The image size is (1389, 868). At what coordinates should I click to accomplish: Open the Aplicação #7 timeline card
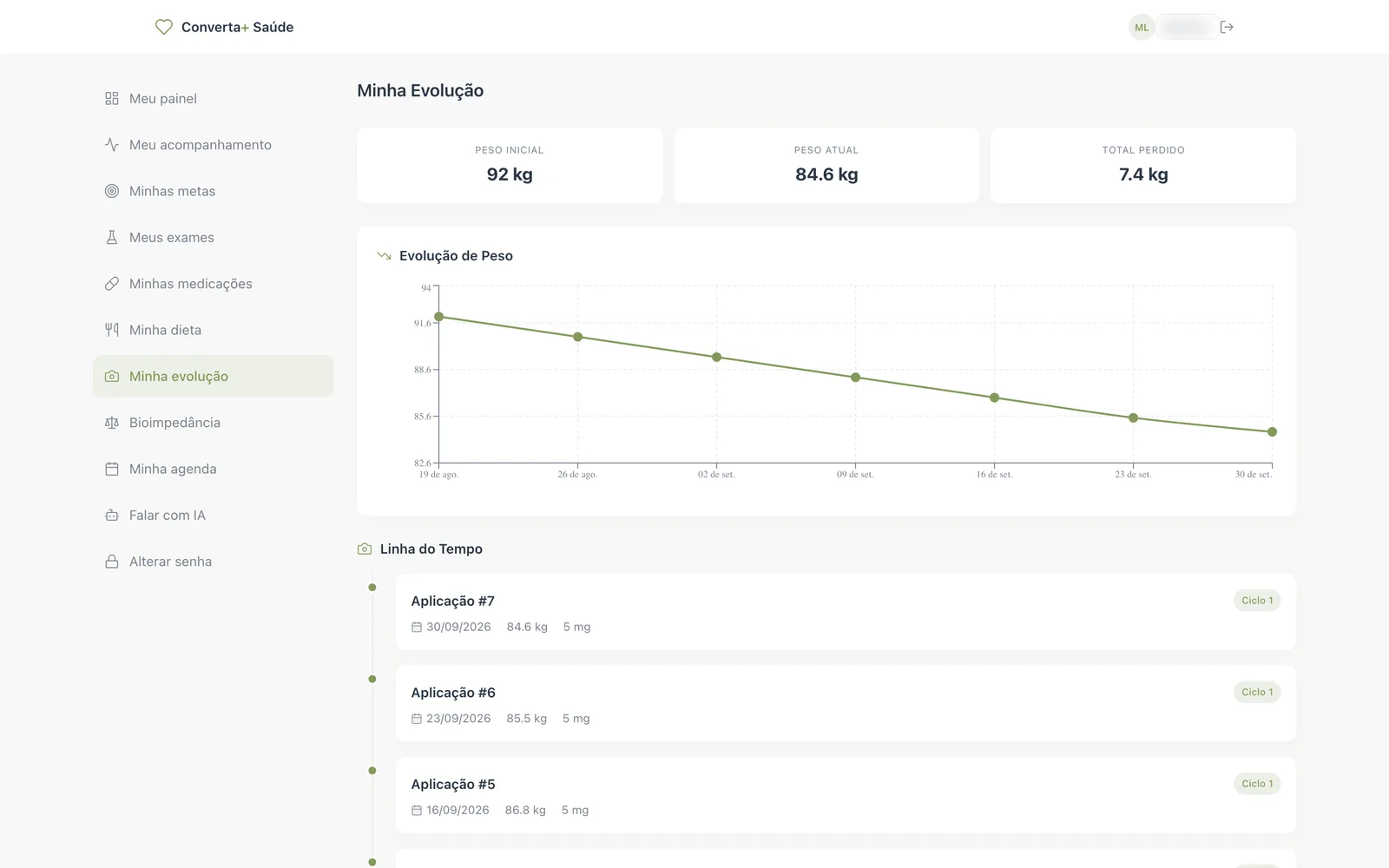(x=846, y=612)
